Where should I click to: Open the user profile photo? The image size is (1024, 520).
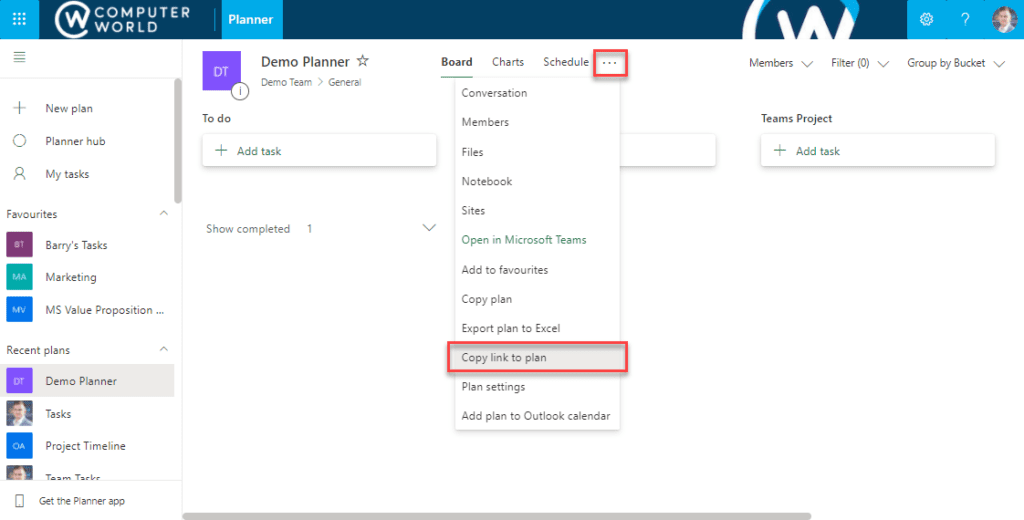1004,19
